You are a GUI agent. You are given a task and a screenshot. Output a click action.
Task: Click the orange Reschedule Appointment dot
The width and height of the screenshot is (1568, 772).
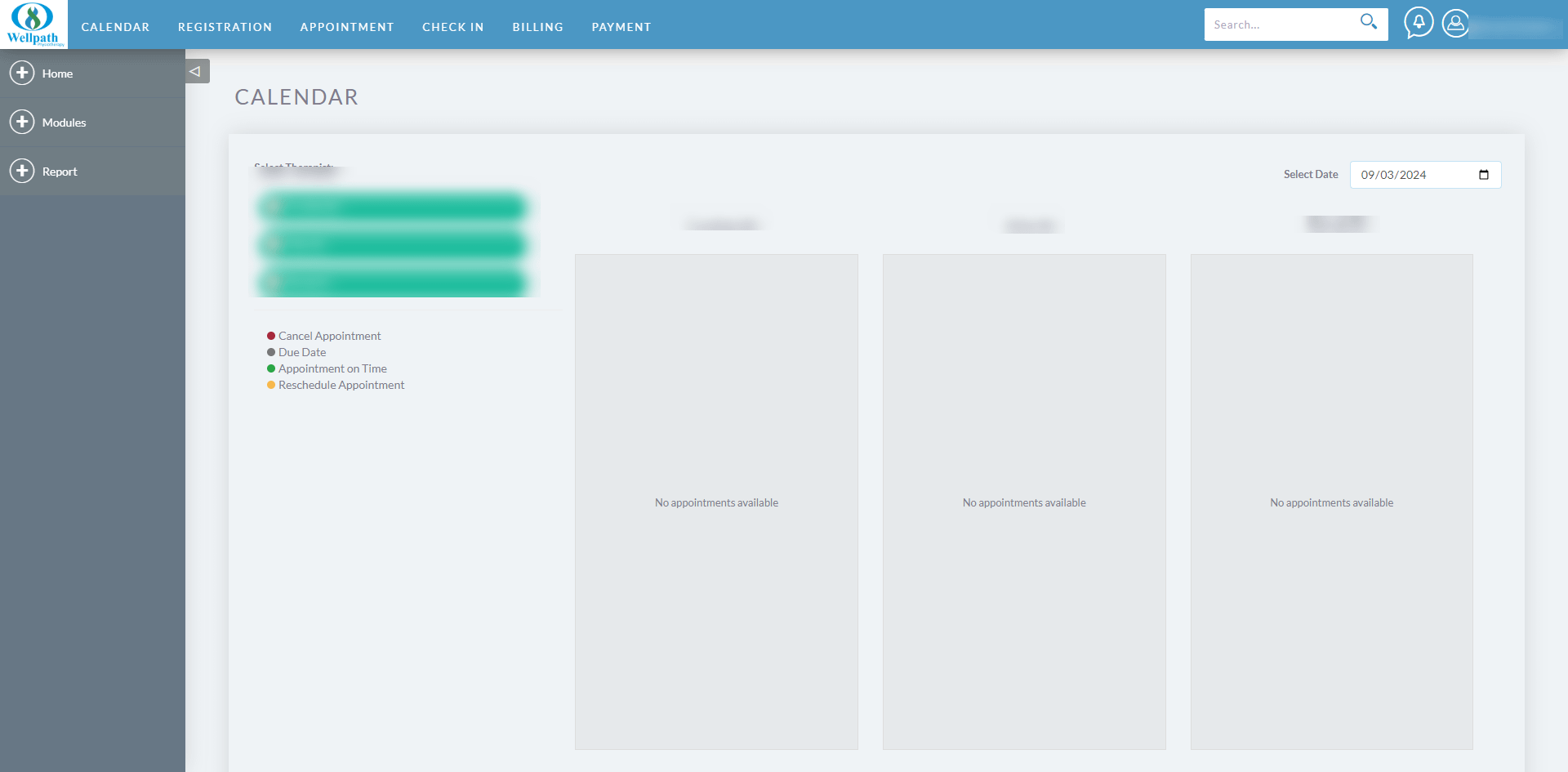pyautogui.click(x=271, y=385)
